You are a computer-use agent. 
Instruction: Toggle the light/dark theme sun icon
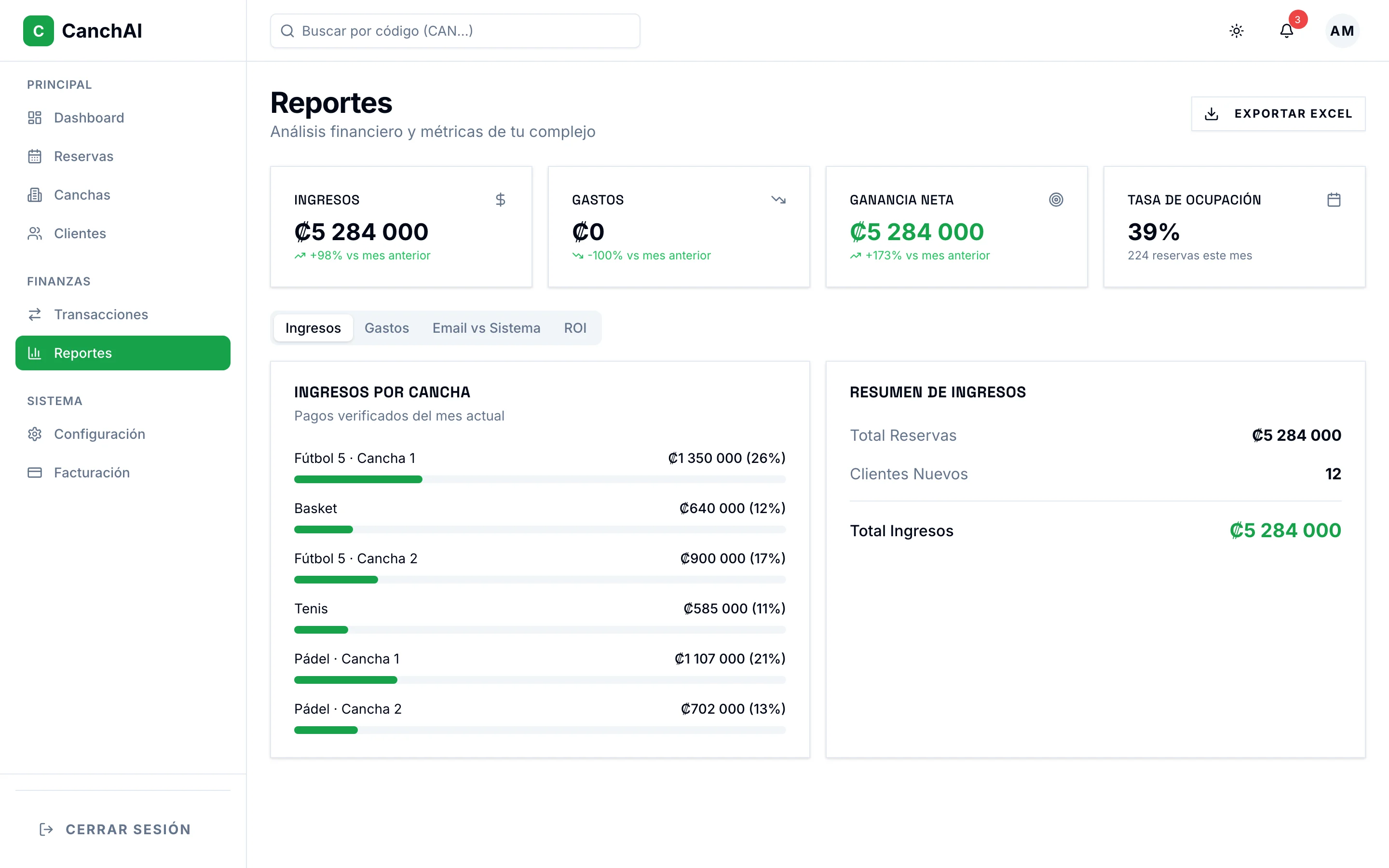pos(1236,31)
